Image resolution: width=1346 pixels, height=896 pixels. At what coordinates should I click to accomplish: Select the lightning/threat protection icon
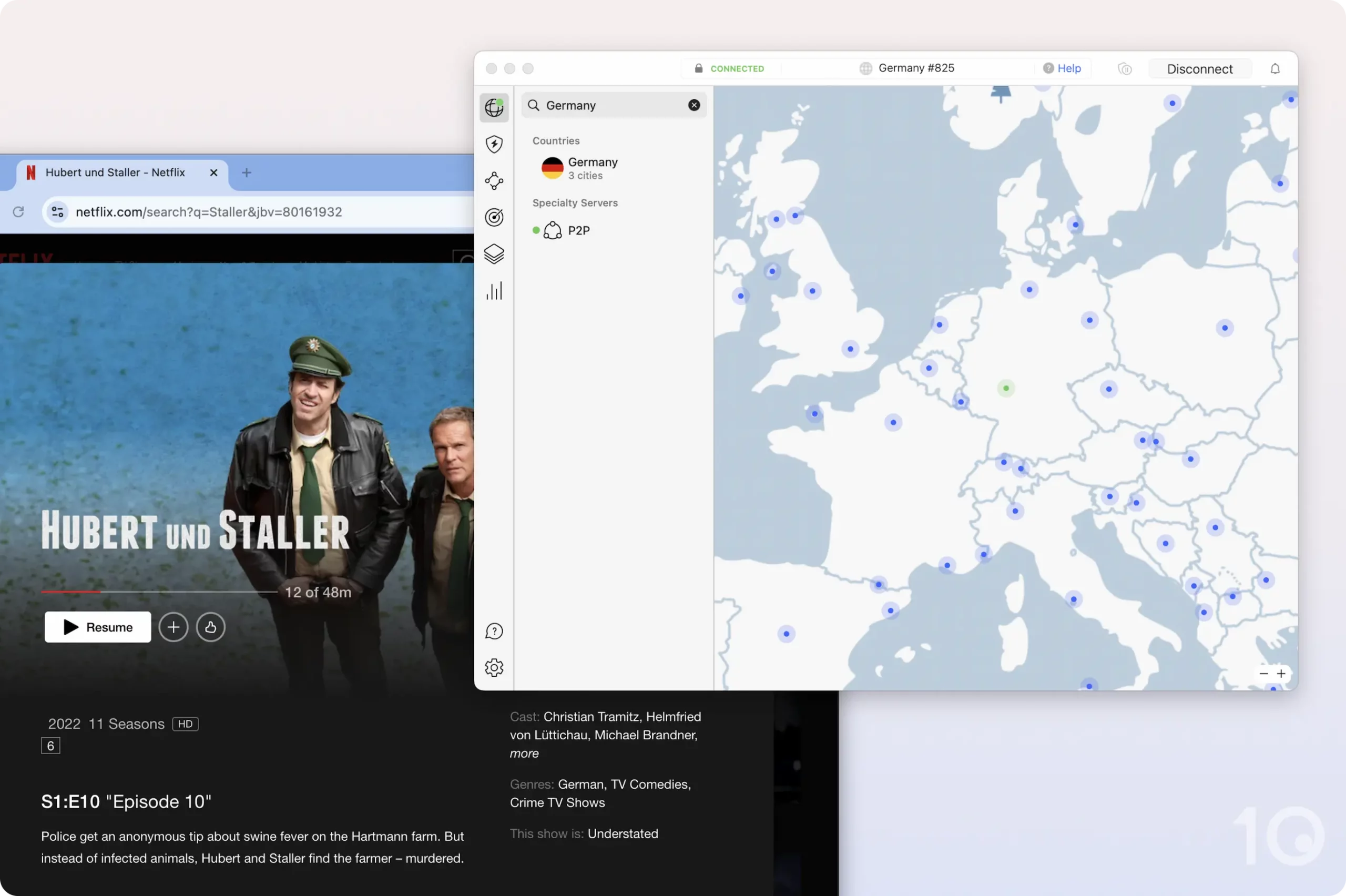[x=493, y=144]
